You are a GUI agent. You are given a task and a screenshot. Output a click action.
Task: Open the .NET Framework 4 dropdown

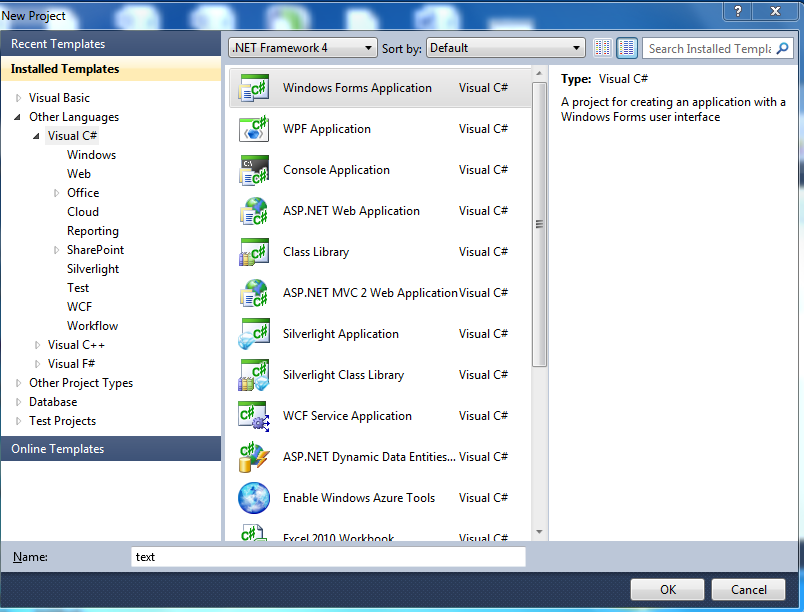pyautogui.click(x=303, y=48)
